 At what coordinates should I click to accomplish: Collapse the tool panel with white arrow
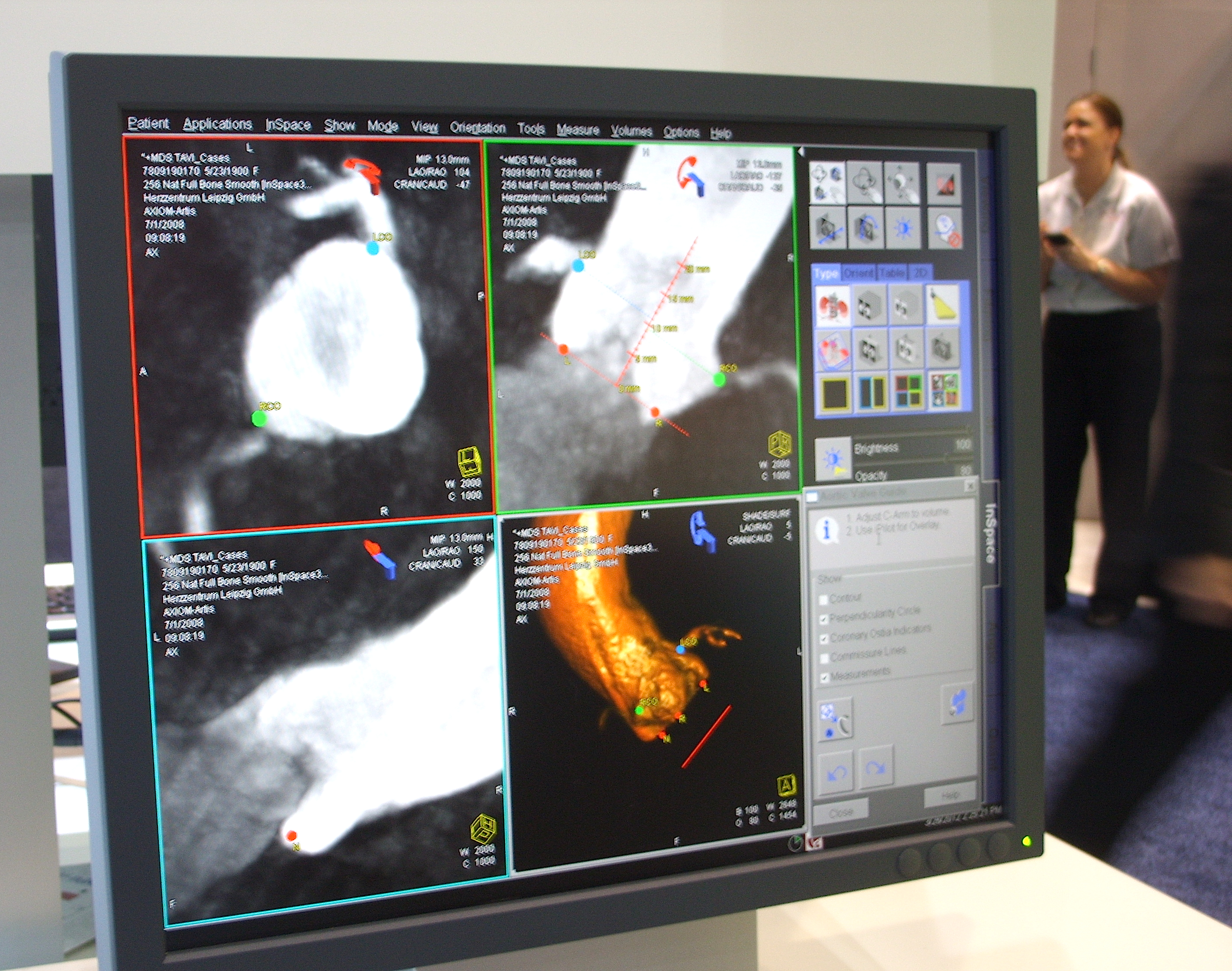point(801,152)
